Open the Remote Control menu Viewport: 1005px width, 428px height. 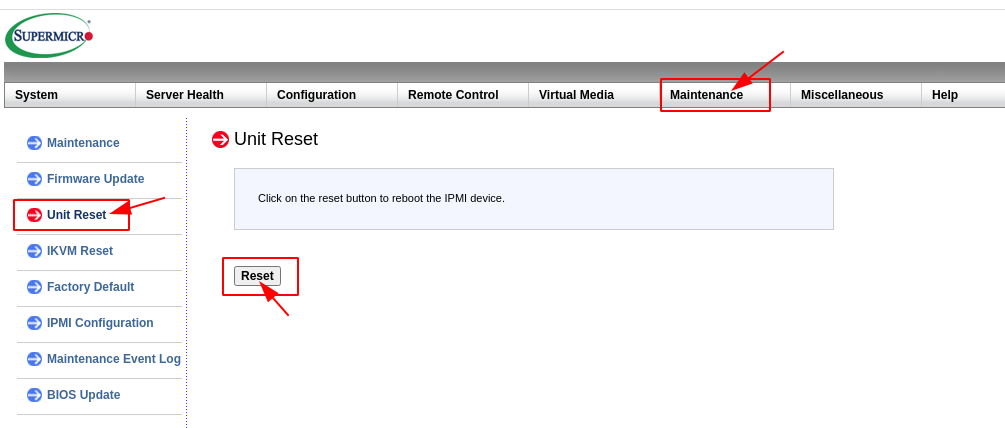(453, 95)
